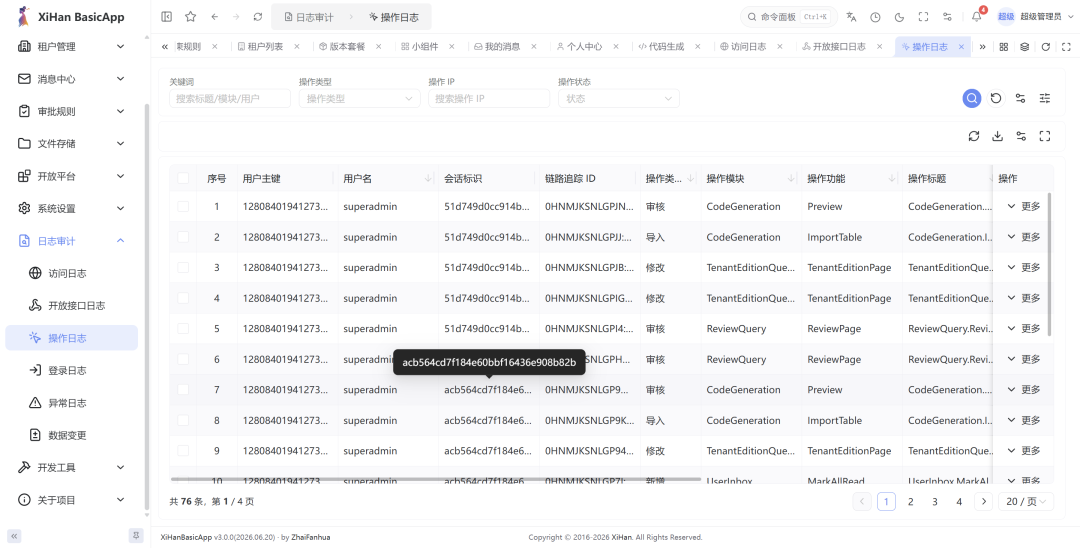This screenshot has height=548, width=1080.
Task: Open column settings icon in table toolbar
Action: [1021, 136]
